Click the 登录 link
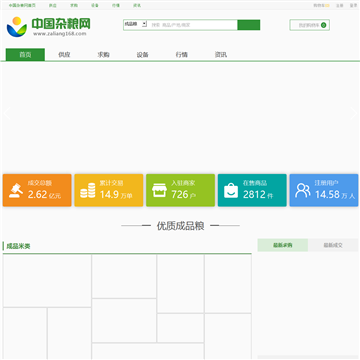Viewport: 360px width, 360px height. 353,5
